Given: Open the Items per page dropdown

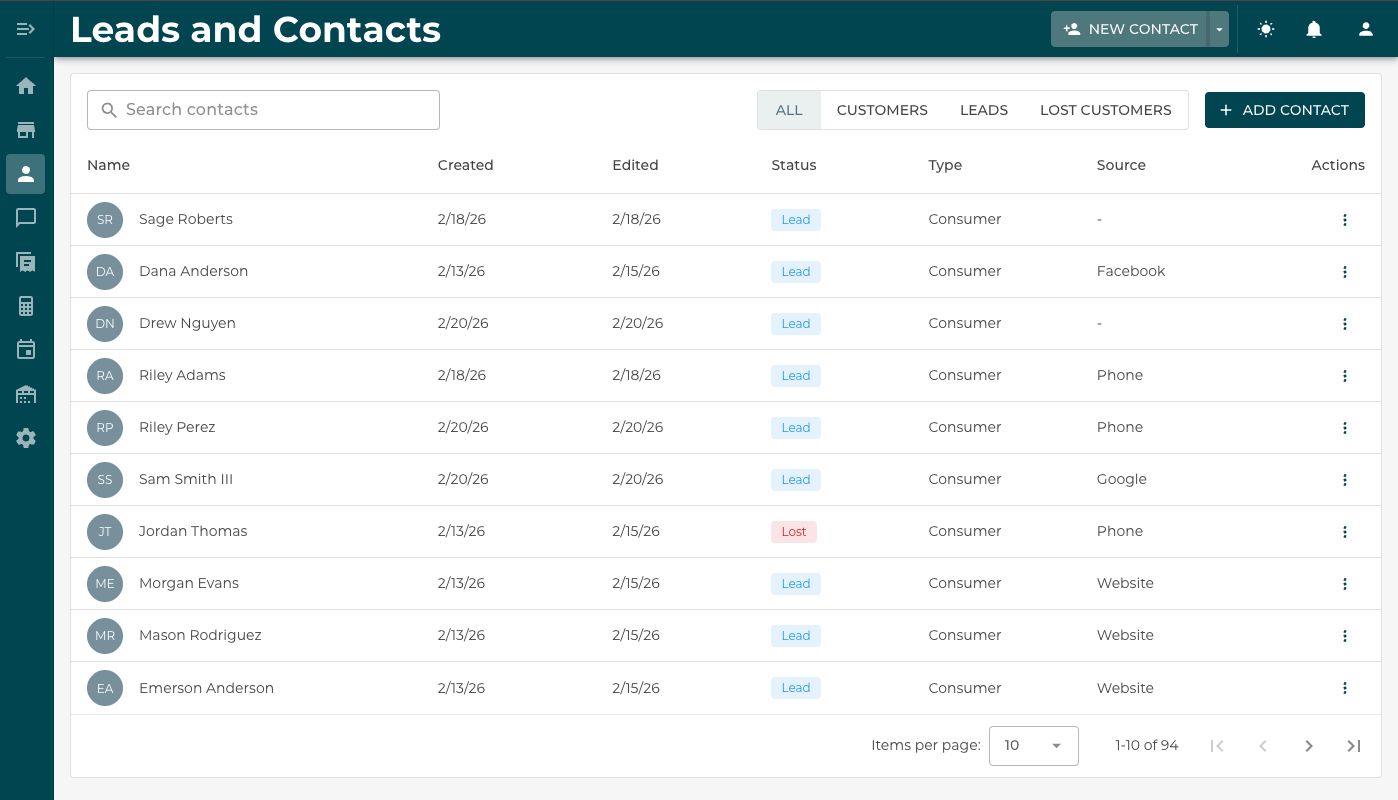Looking at the screenshot, I should pos(1033,745).
